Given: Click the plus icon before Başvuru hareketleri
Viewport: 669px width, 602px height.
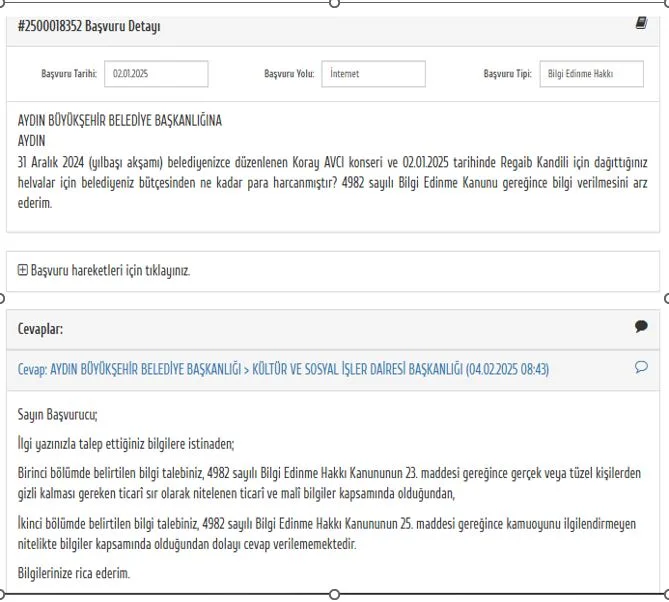Looking at the screenshot, I should pos(23,270).
